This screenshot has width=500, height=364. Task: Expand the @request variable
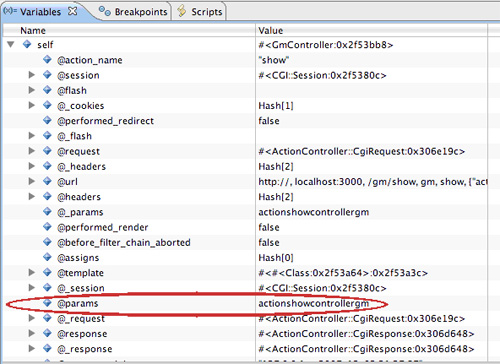(32, 151)
